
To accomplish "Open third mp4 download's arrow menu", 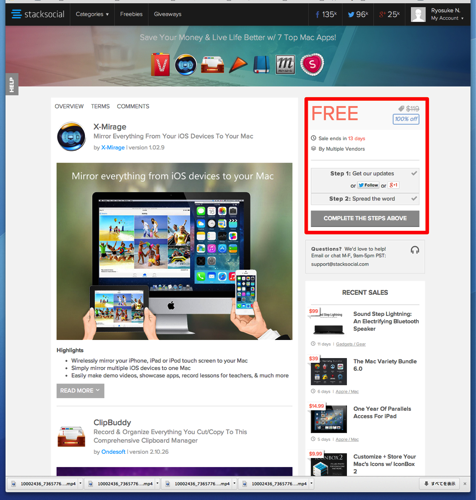I will (234, 483).
